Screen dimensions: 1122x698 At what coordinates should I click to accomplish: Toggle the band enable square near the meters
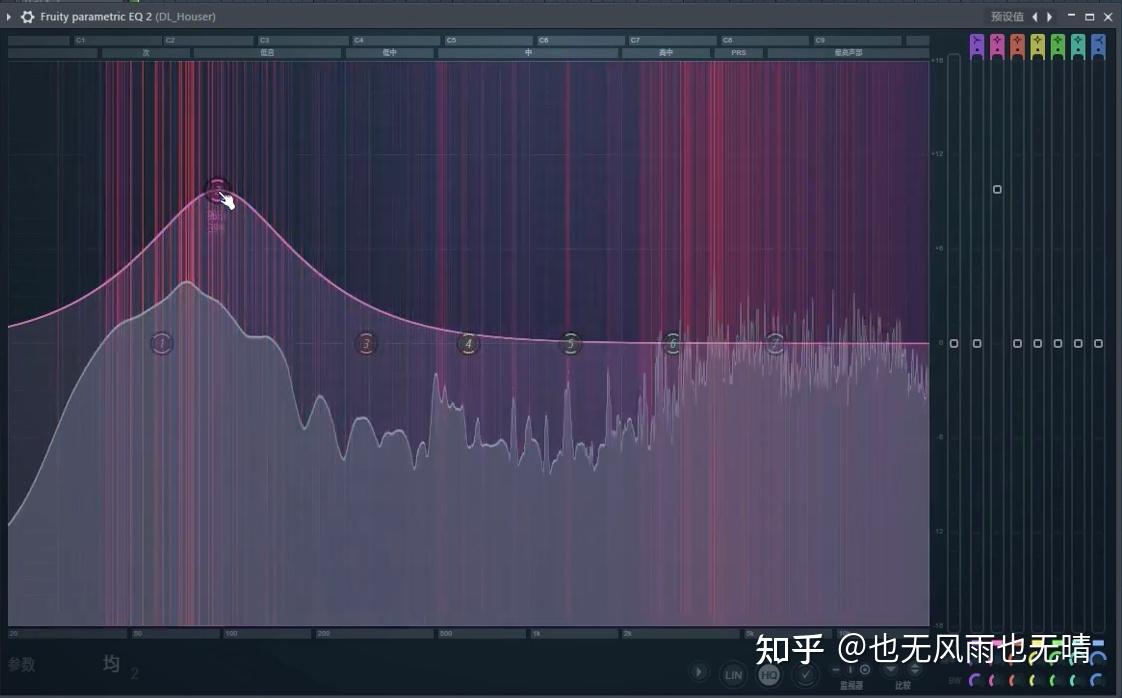[x=996, y=188]
